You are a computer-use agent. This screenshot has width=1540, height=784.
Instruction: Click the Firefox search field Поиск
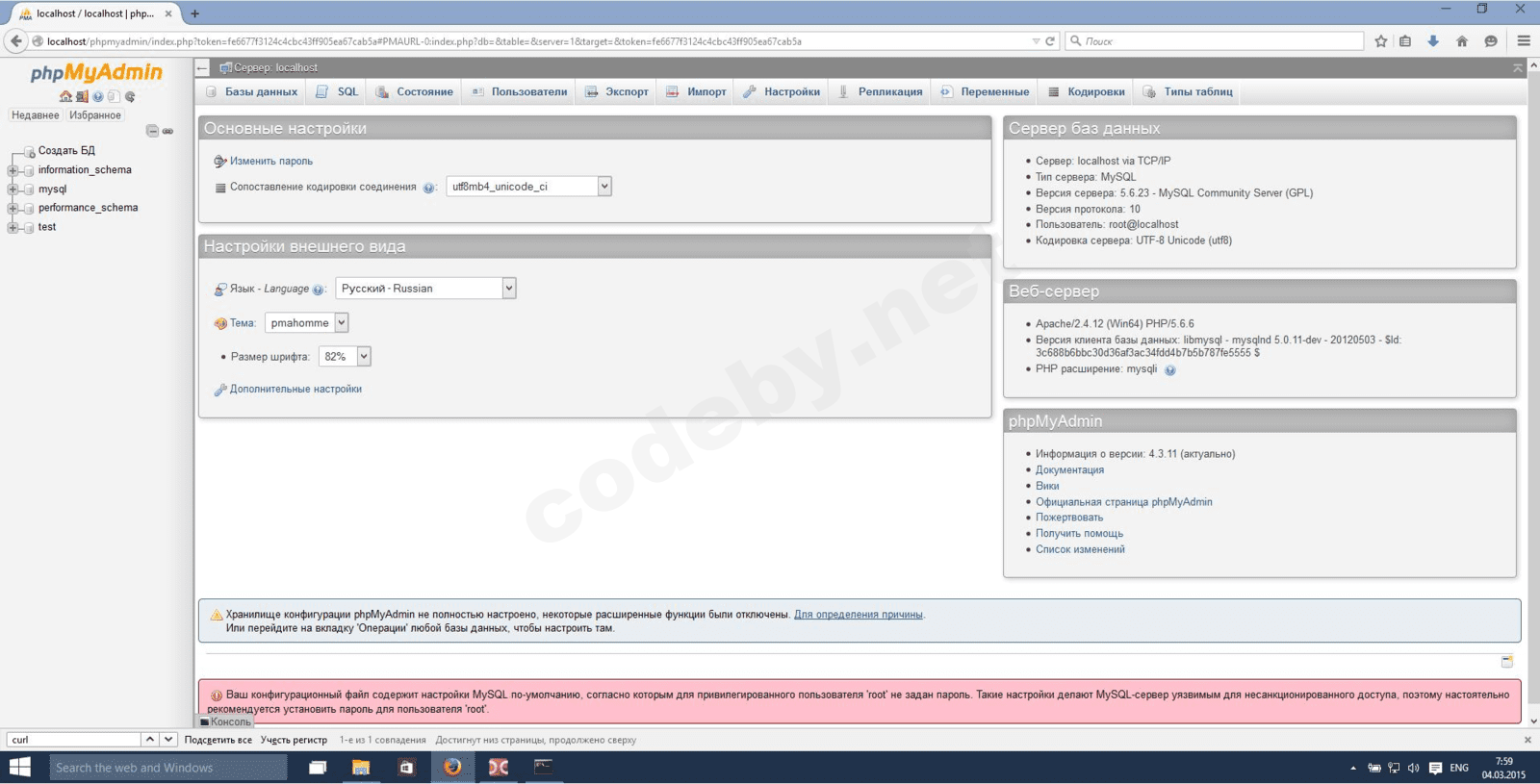click(1215, 41)
